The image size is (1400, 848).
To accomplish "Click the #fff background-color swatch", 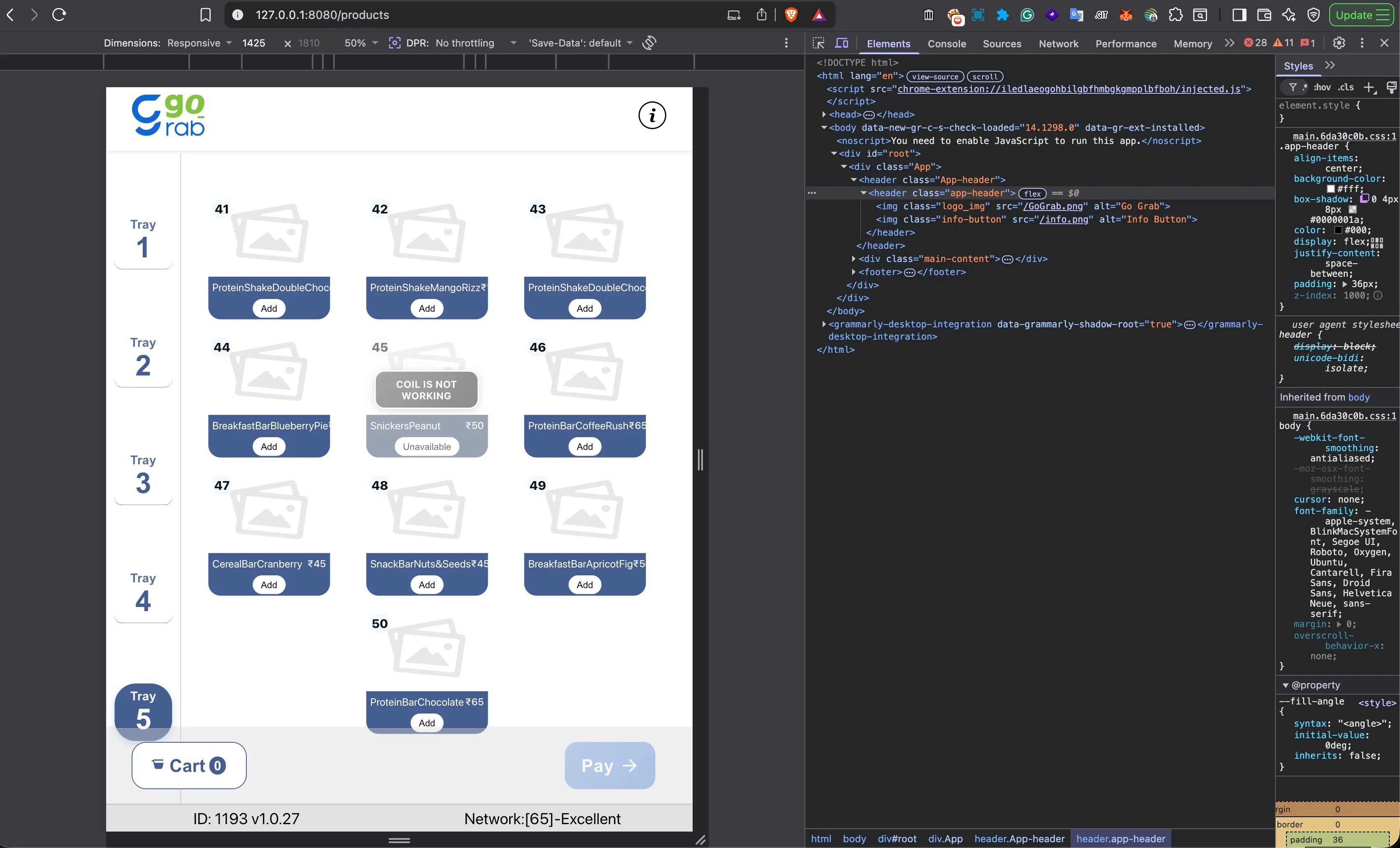I will click(x=1330, y=189).
